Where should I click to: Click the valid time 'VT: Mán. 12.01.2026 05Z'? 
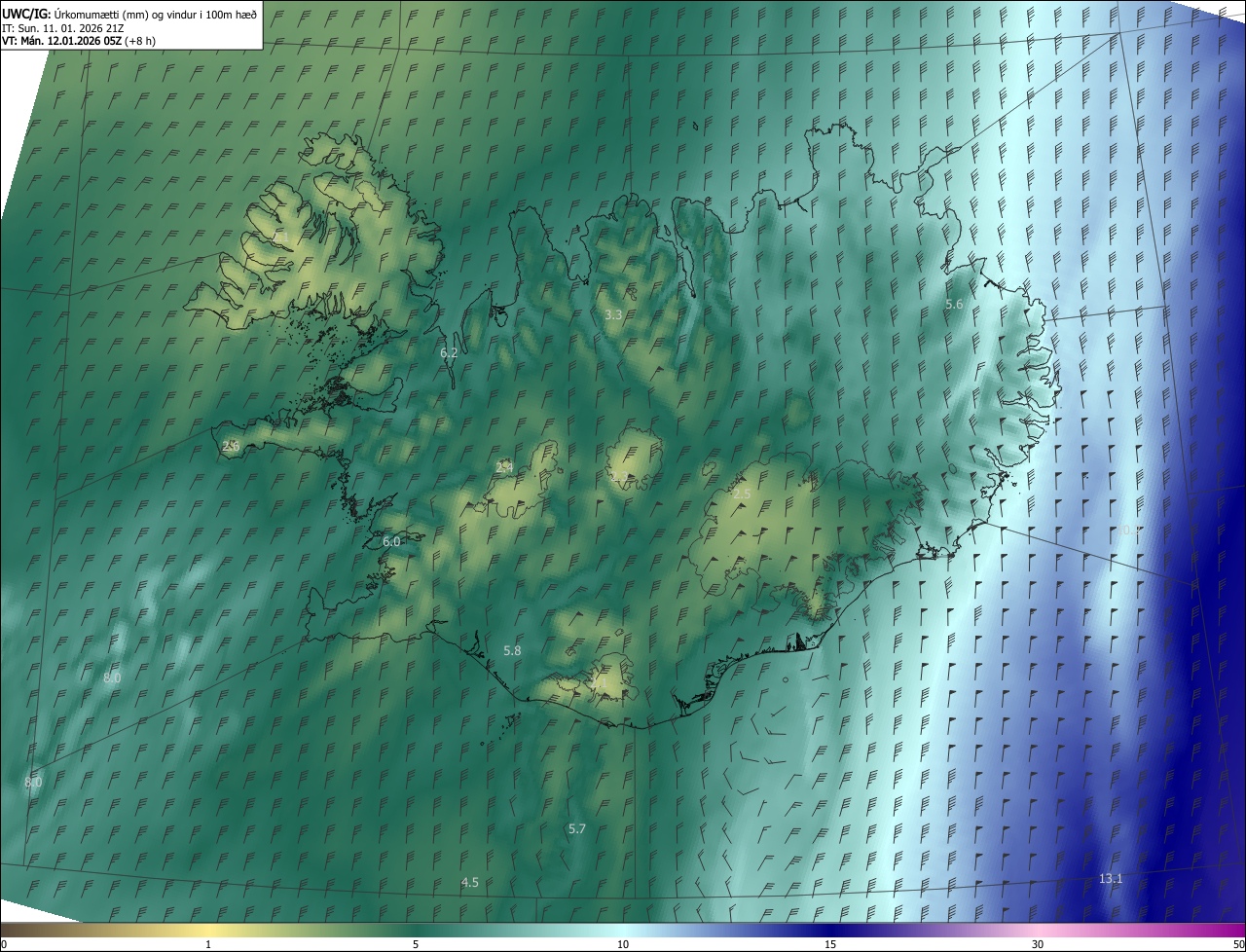coord(61,41)
